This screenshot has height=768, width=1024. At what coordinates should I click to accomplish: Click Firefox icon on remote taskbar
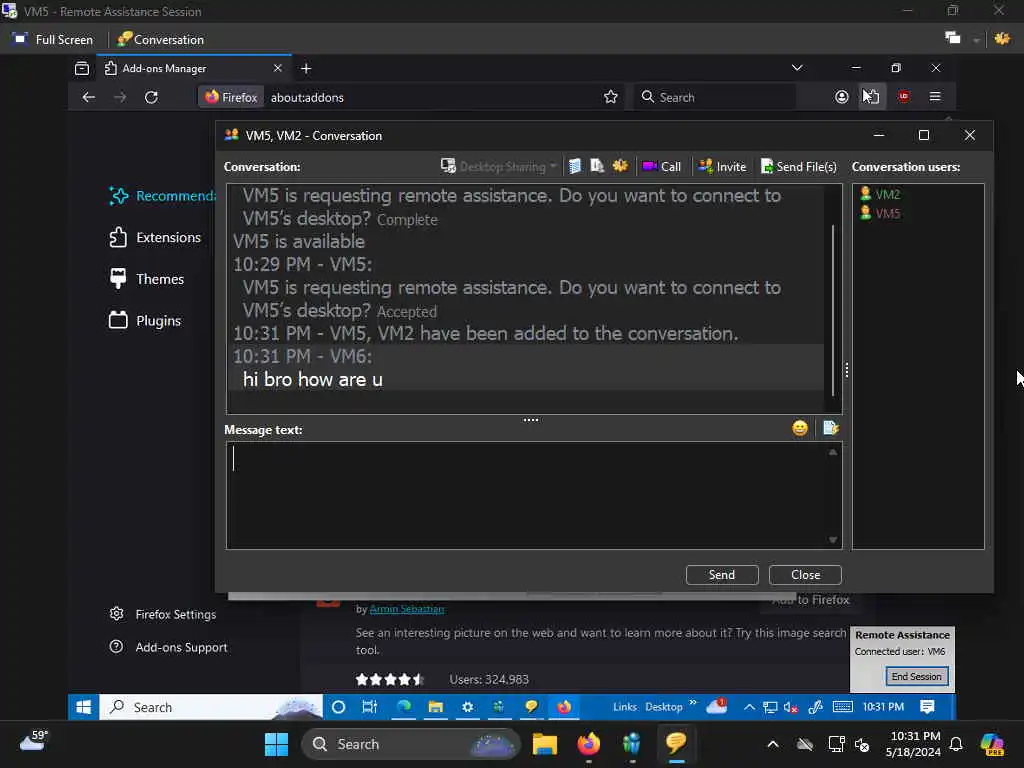[564, 707]
